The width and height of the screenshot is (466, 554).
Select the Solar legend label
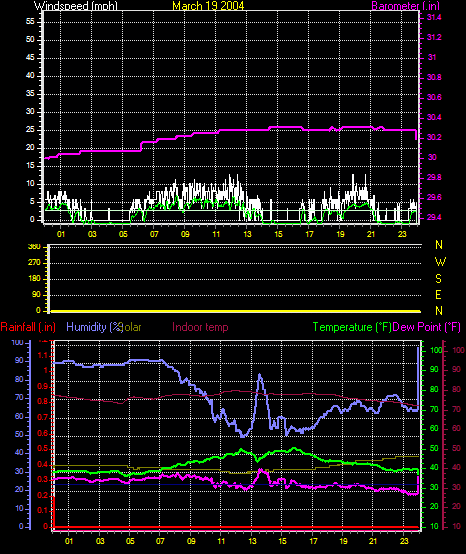tap(131, 327)
